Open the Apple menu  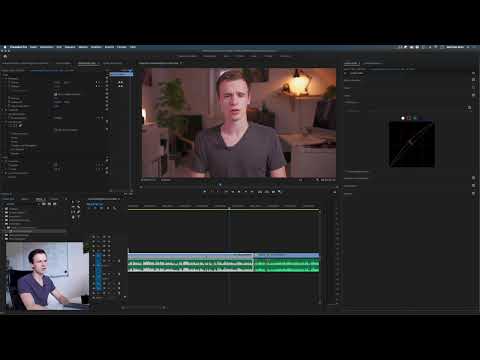(x=5, y=47)
